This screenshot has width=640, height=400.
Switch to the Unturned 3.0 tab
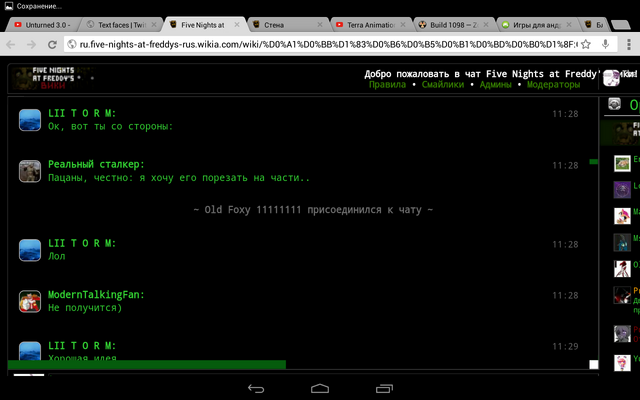pyautogui.click(x=43, y=25)
